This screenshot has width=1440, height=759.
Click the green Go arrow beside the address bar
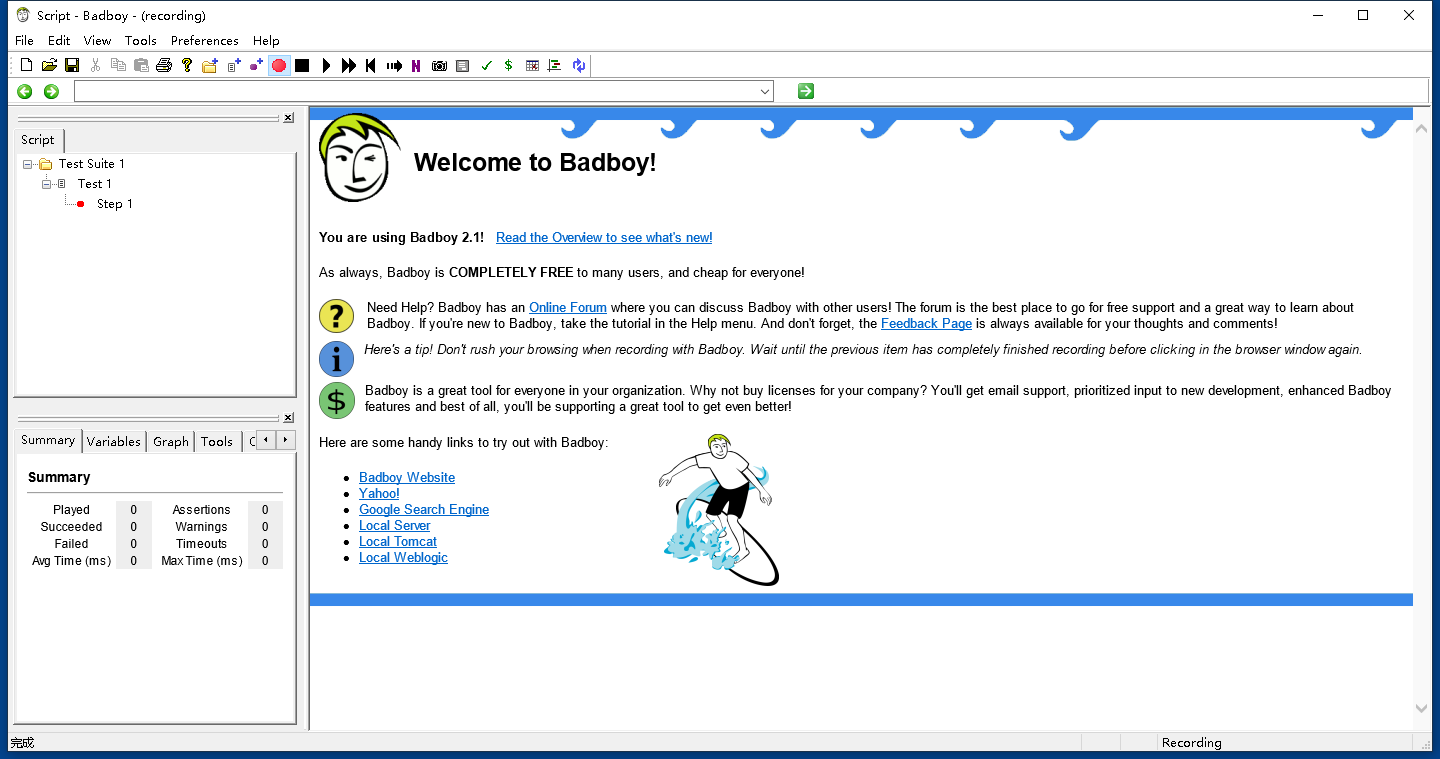click(x=806, y=91)
